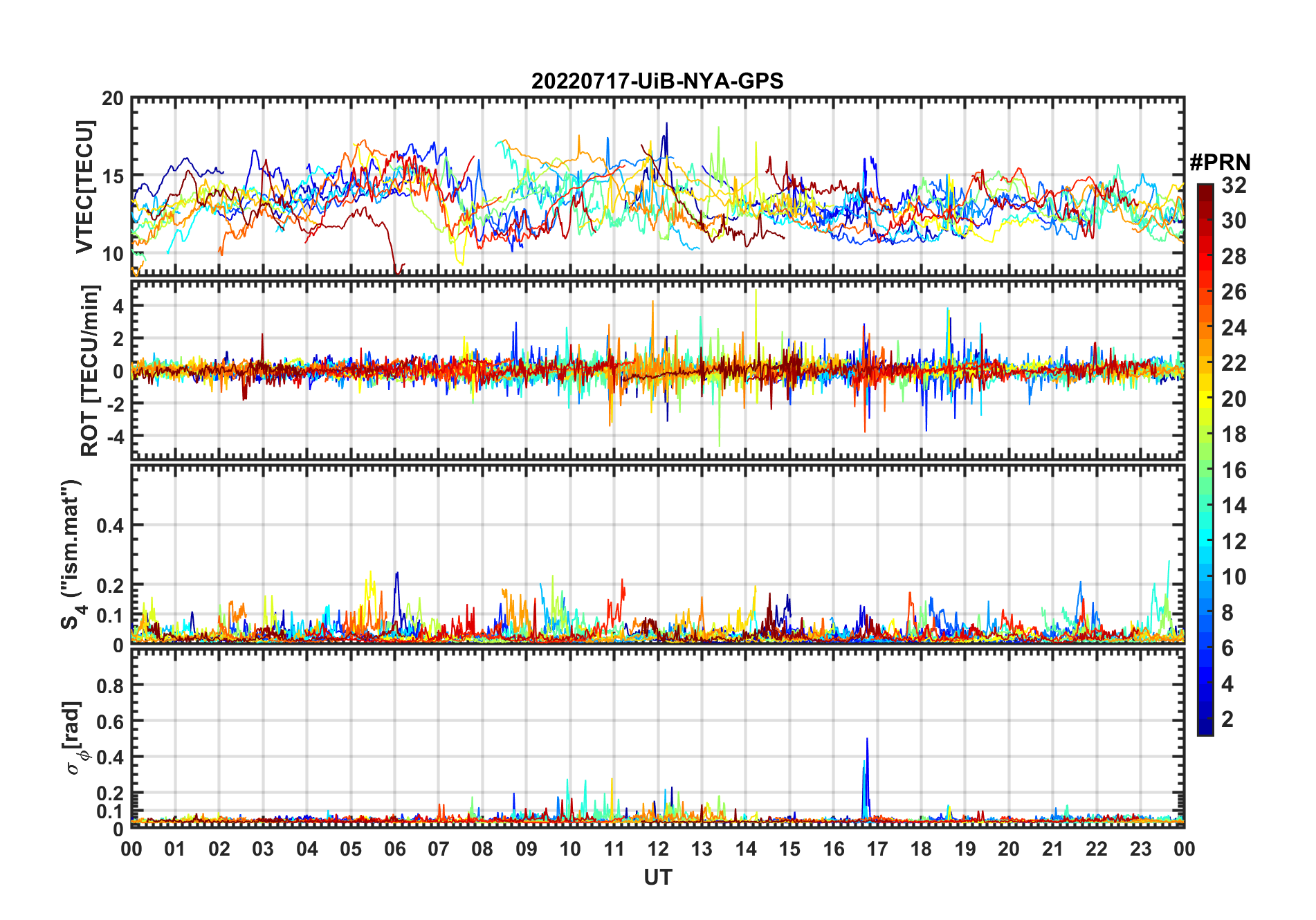
Task: Click colorbar tick label 18
Action: pos(1234,434)
